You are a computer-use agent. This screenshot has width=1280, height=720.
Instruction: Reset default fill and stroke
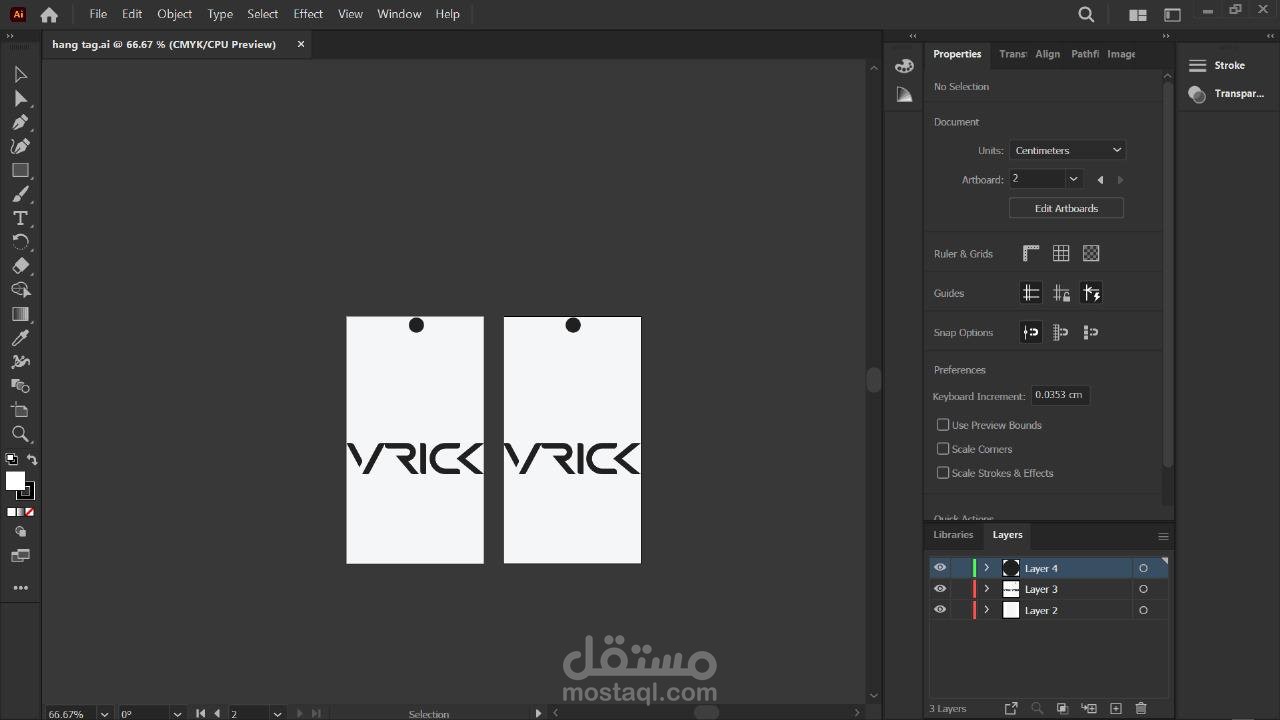pyautogui.click(x=11, y=460)
